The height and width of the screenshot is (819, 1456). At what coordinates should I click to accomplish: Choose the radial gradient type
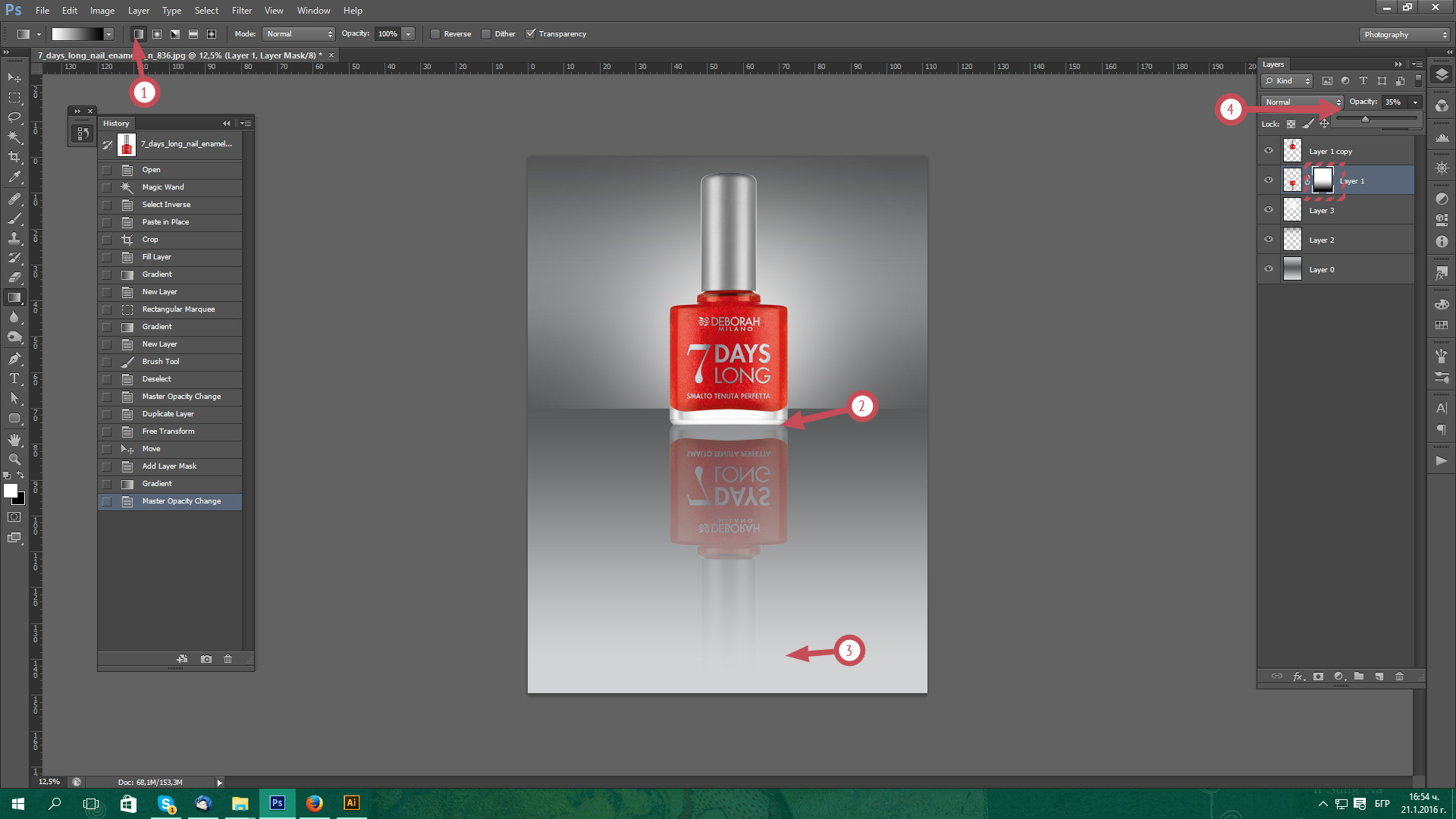tap(157, 34)
